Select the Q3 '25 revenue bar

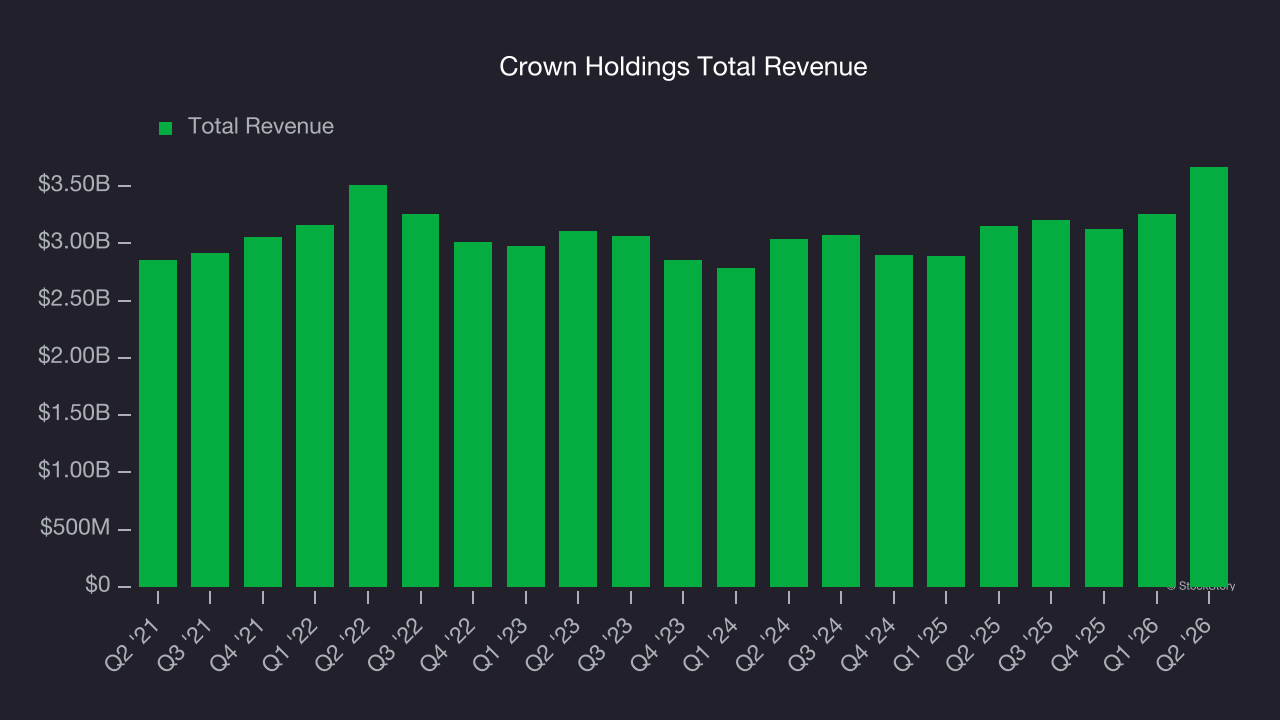point(1051,403)
